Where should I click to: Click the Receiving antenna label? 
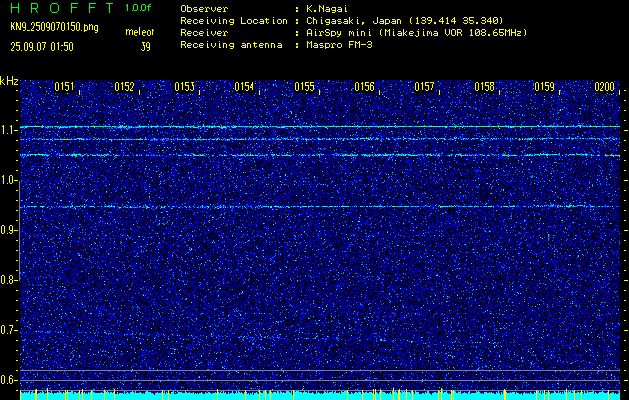coord(231,45)
